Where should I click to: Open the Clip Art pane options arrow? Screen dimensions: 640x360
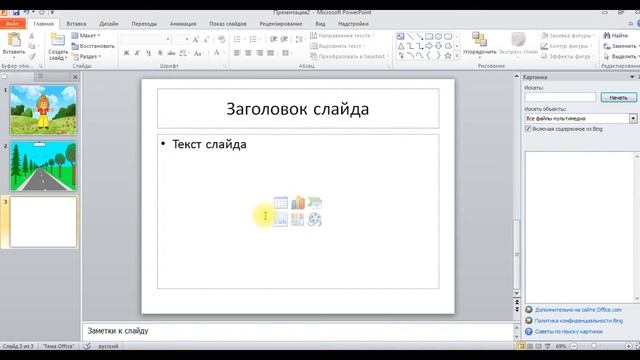[632, 77]
